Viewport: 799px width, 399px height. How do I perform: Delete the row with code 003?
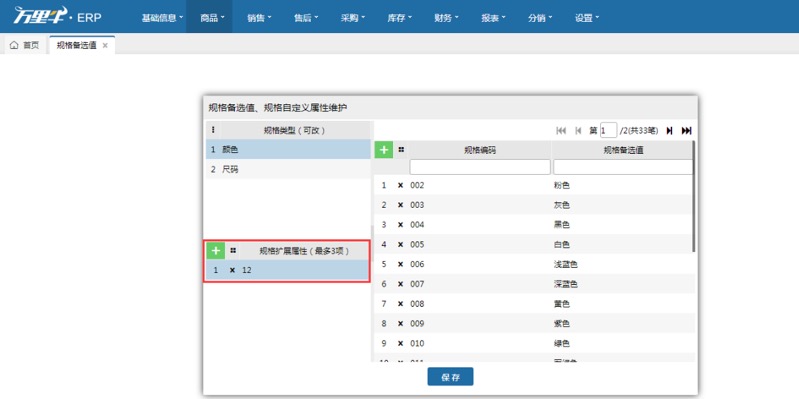click(400, 205)
